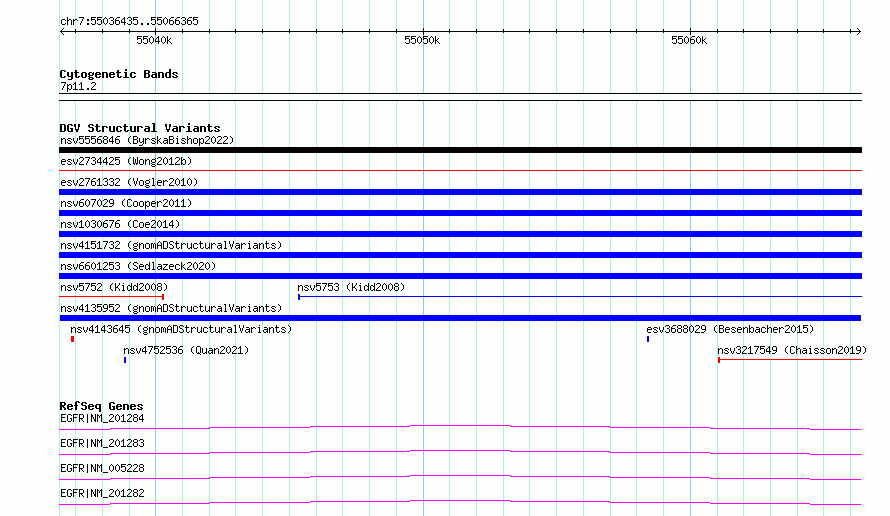Select variant nsv4135952 (gnomADStructuralVariants) label
This screenshot has width=890, height=516.
171,308
